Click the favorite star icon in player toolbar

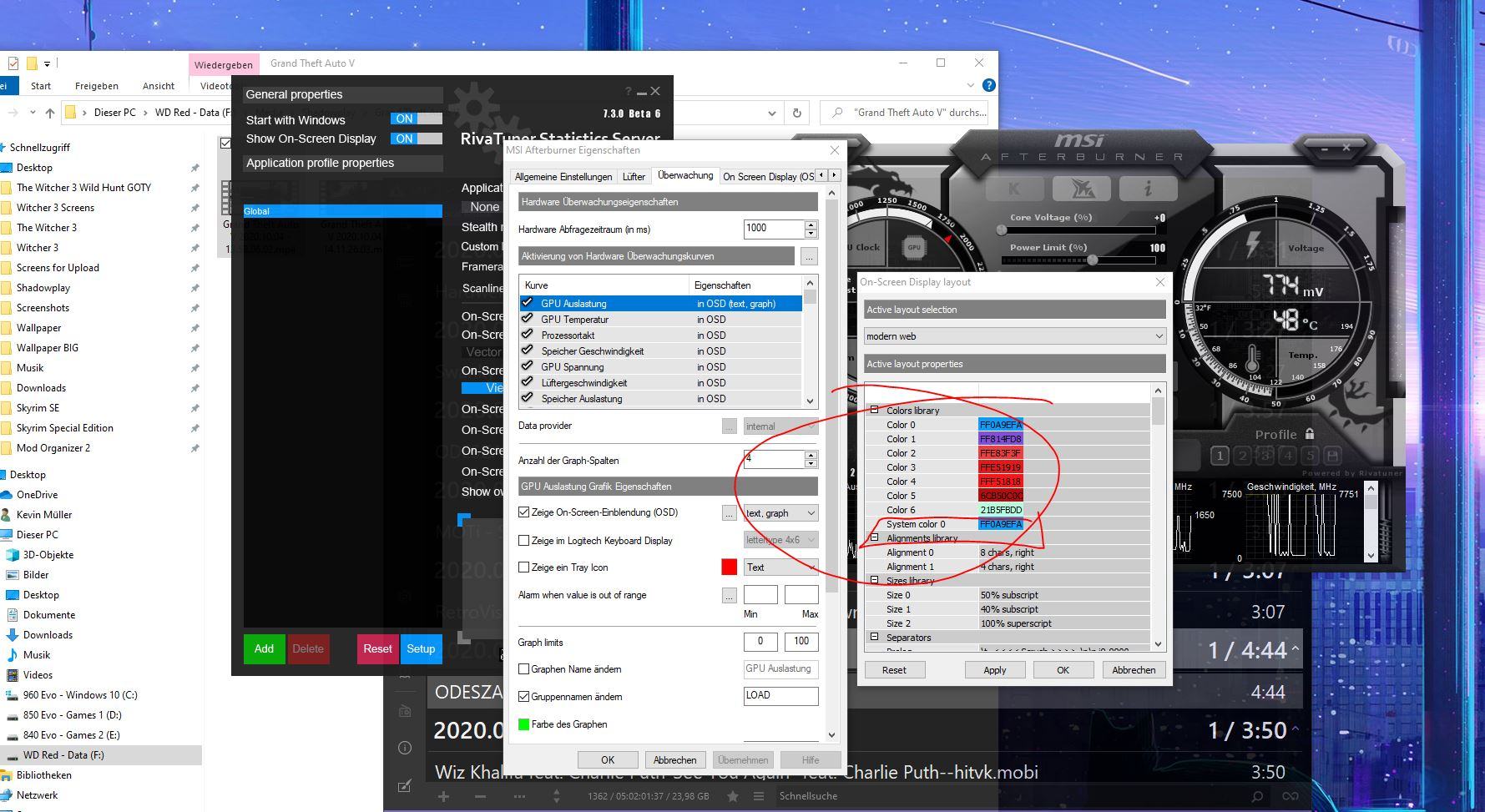[x=732, y=796]
